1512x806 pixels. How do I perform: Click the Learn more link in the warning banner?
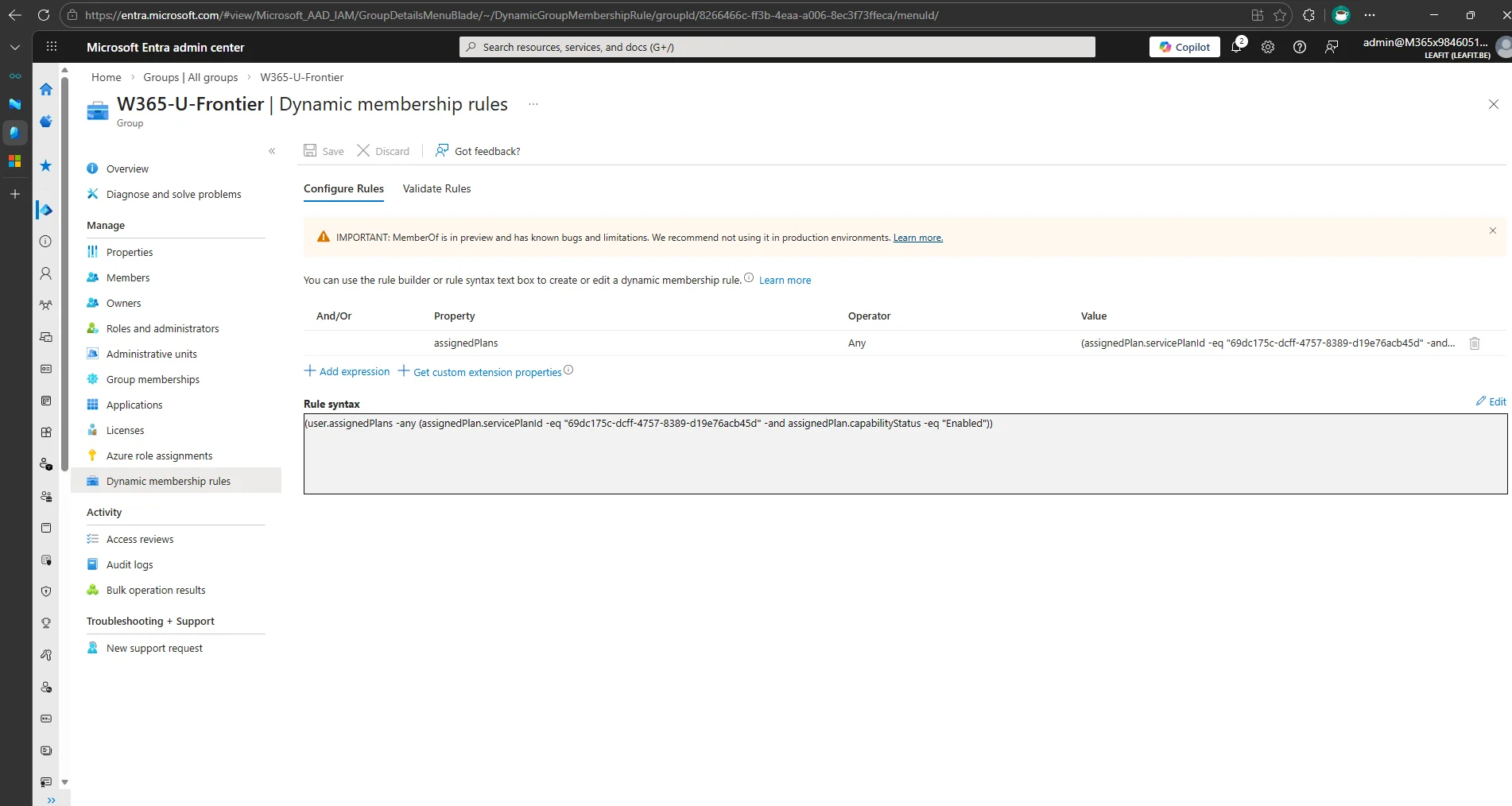tap(917, 237)
